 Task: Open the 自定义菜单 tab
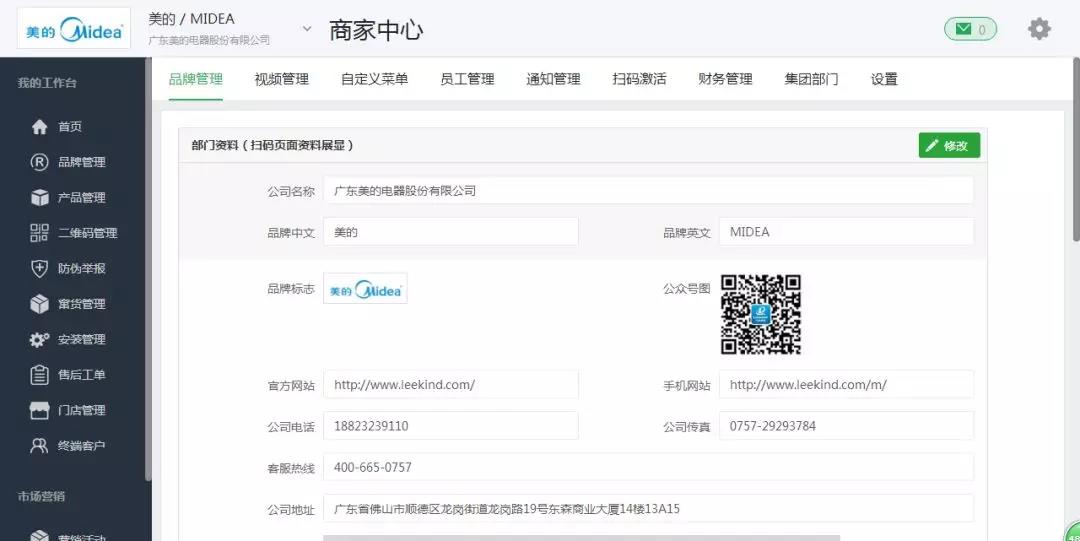pos(374,79)
